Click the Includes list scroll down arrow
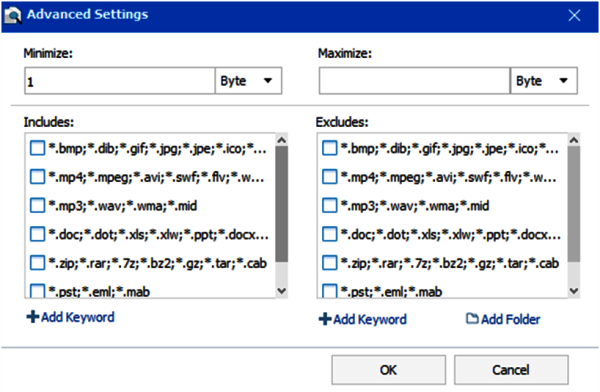Image resolution: width=600 pixels, height=392 pixels. coord(282,291)
